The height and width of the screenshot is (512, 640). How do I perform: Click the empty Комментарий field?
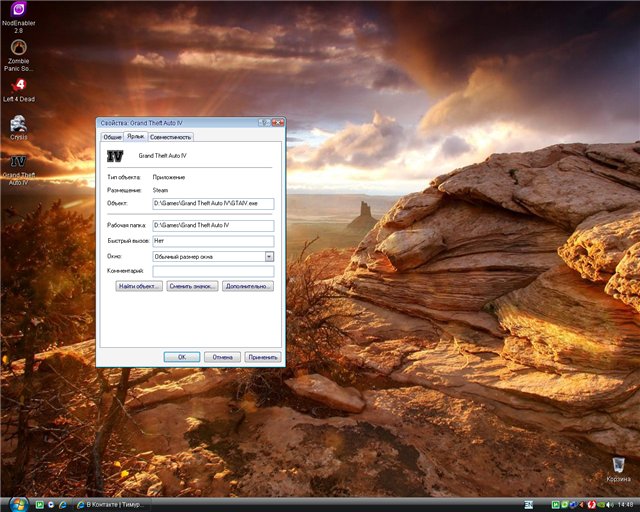[213, 271]
